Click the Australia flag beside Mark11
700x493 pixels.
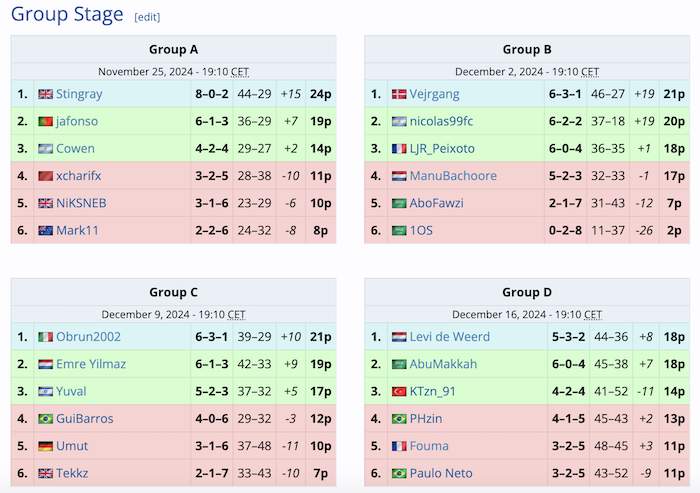pos(45,230)
